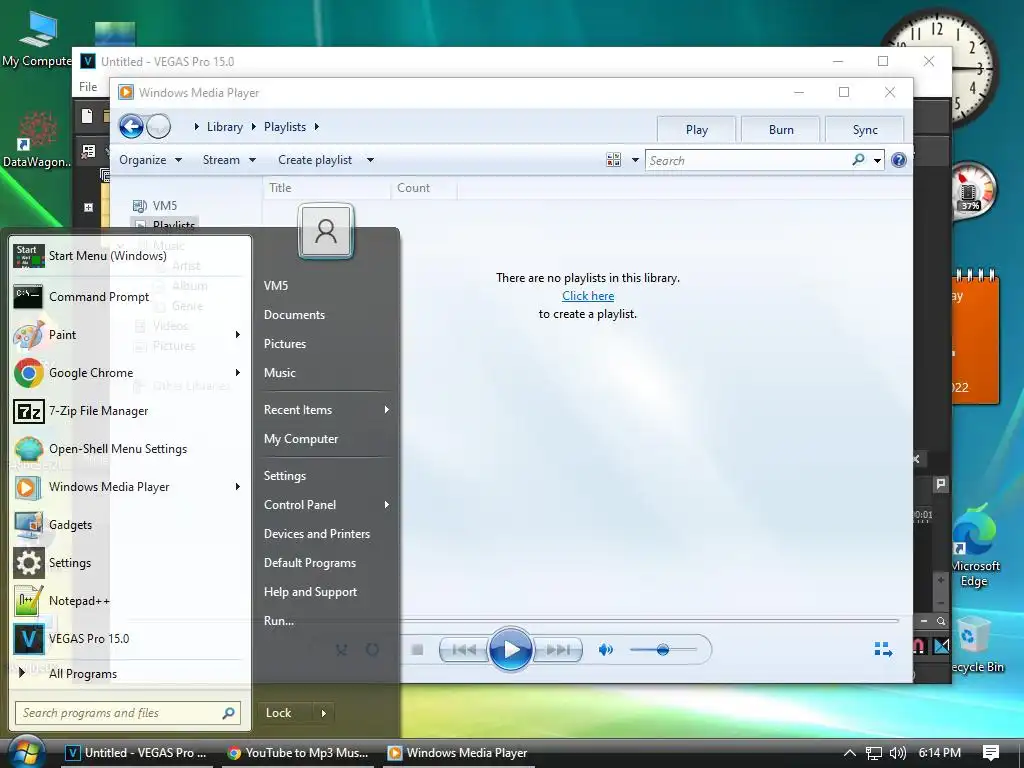Viewport: 1024px width, 768px height.
Task: Click the Library breadcrumb
Action: tap(225, 127)
